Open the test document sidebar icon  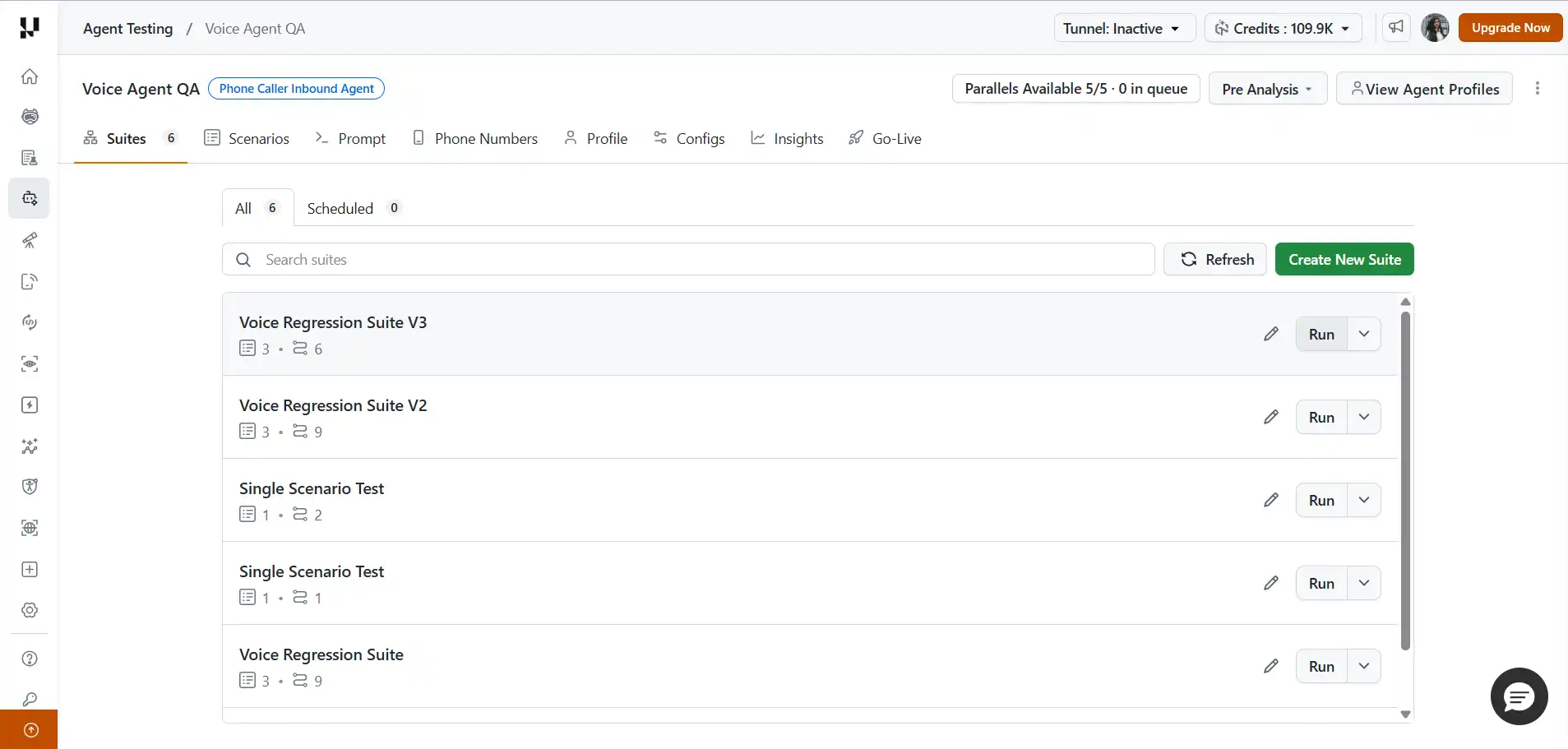click(30, 158)
